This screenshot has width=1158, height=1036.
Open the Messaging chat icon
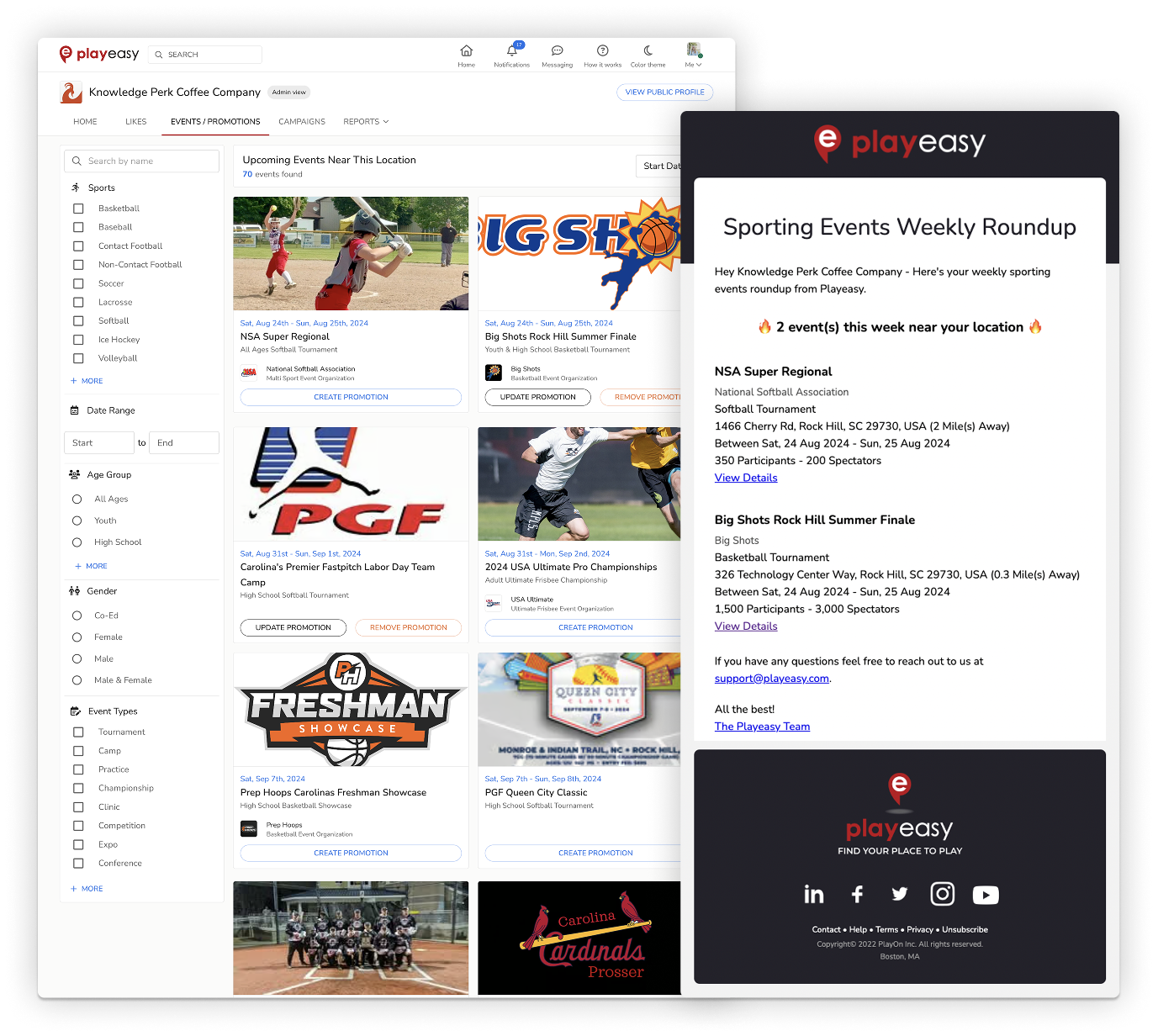pyautogui.click(x=557, y=51)
